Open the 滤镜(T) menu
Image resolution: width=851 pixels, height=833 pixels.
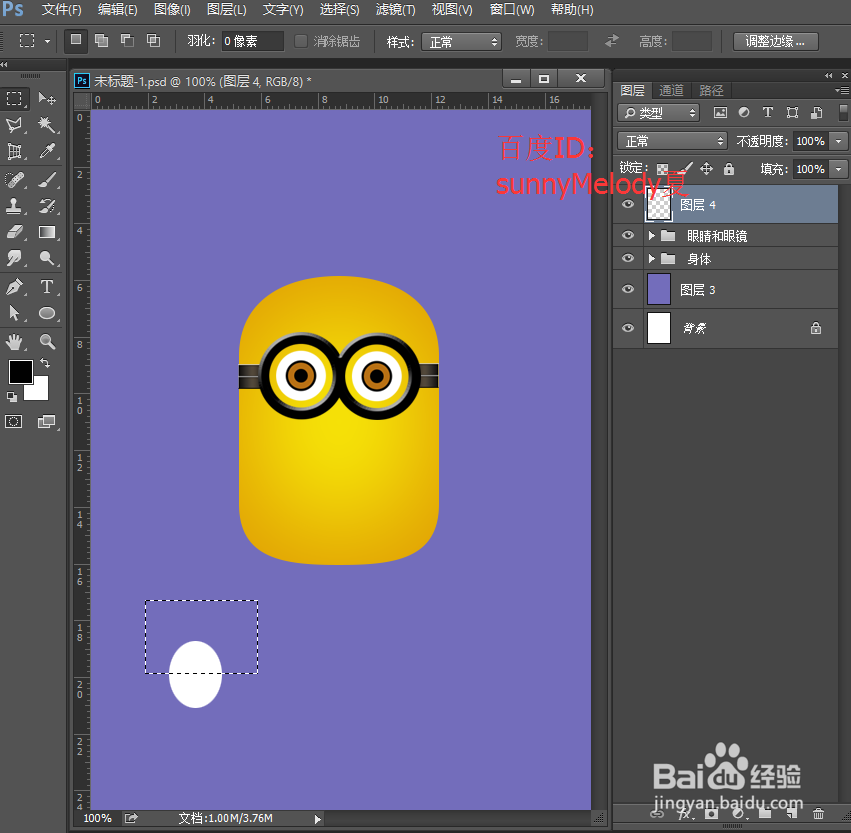(x=396, y=10)
